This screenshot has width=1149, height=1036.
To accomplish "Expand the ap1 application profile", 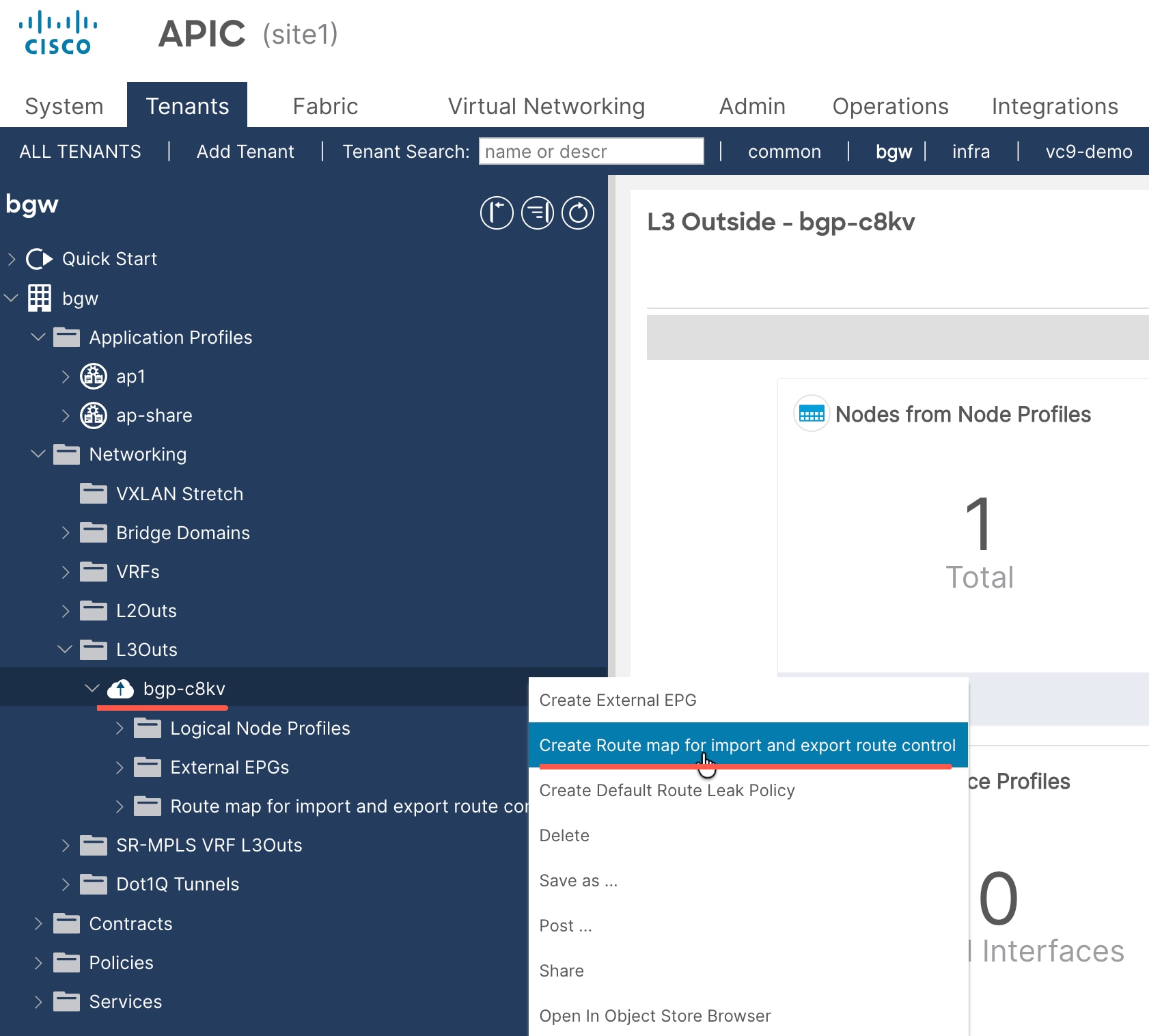I will tap(66, 377).
